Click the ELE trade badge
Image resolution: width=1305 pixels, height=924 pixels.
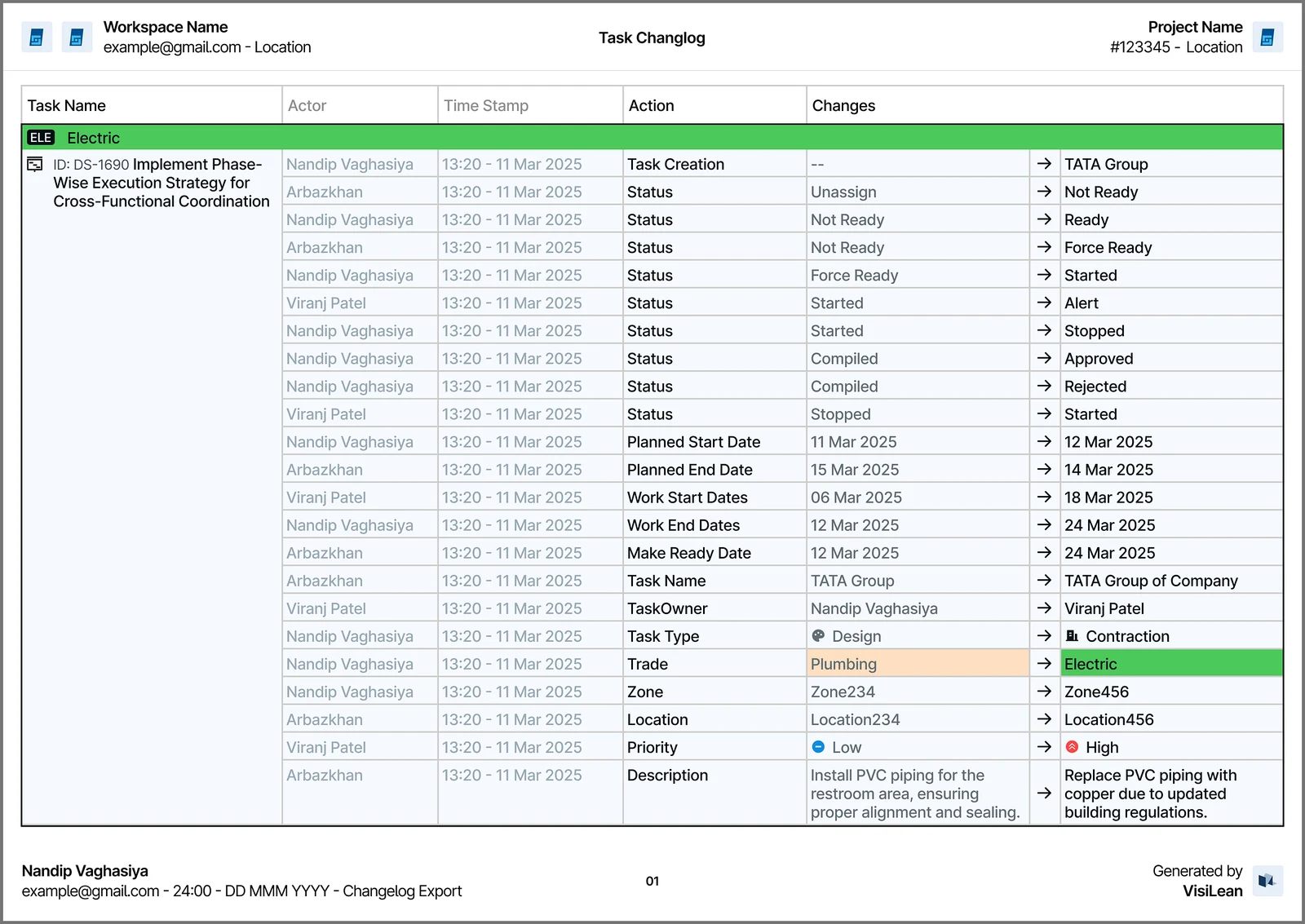(41, 138)
